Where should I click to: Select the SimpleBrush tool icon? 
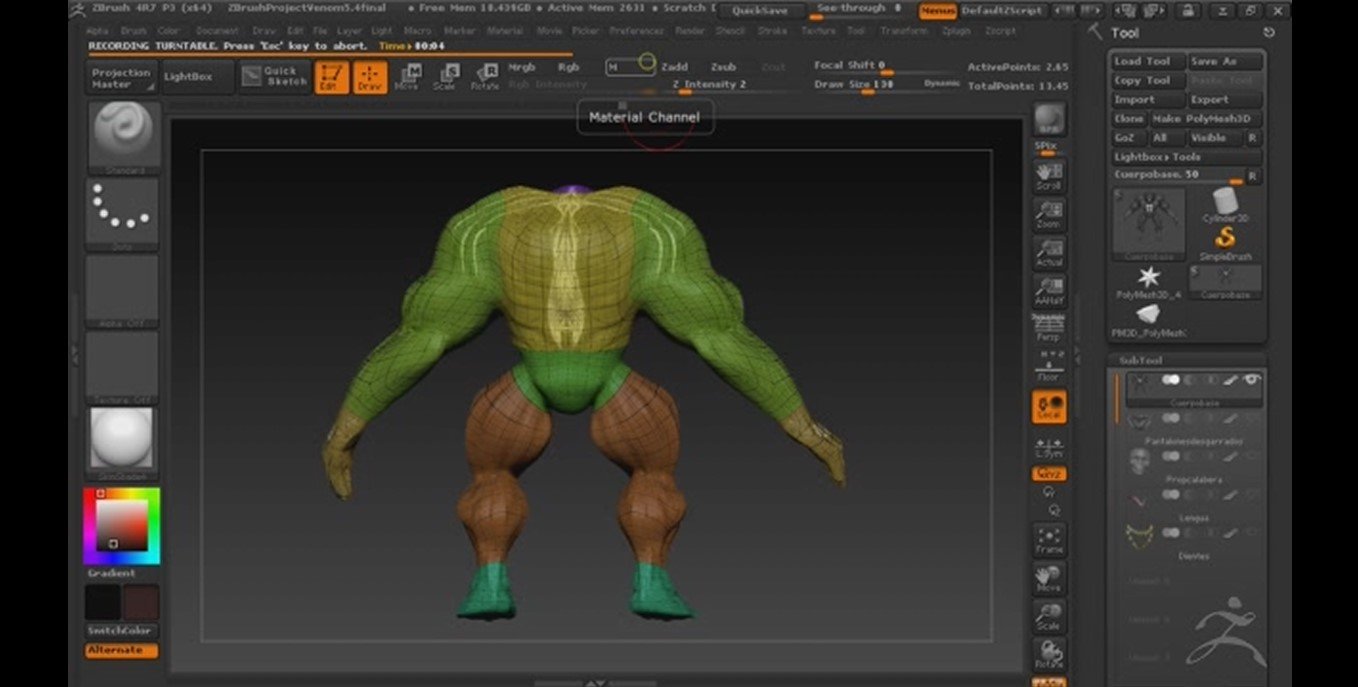[1226, 242]
